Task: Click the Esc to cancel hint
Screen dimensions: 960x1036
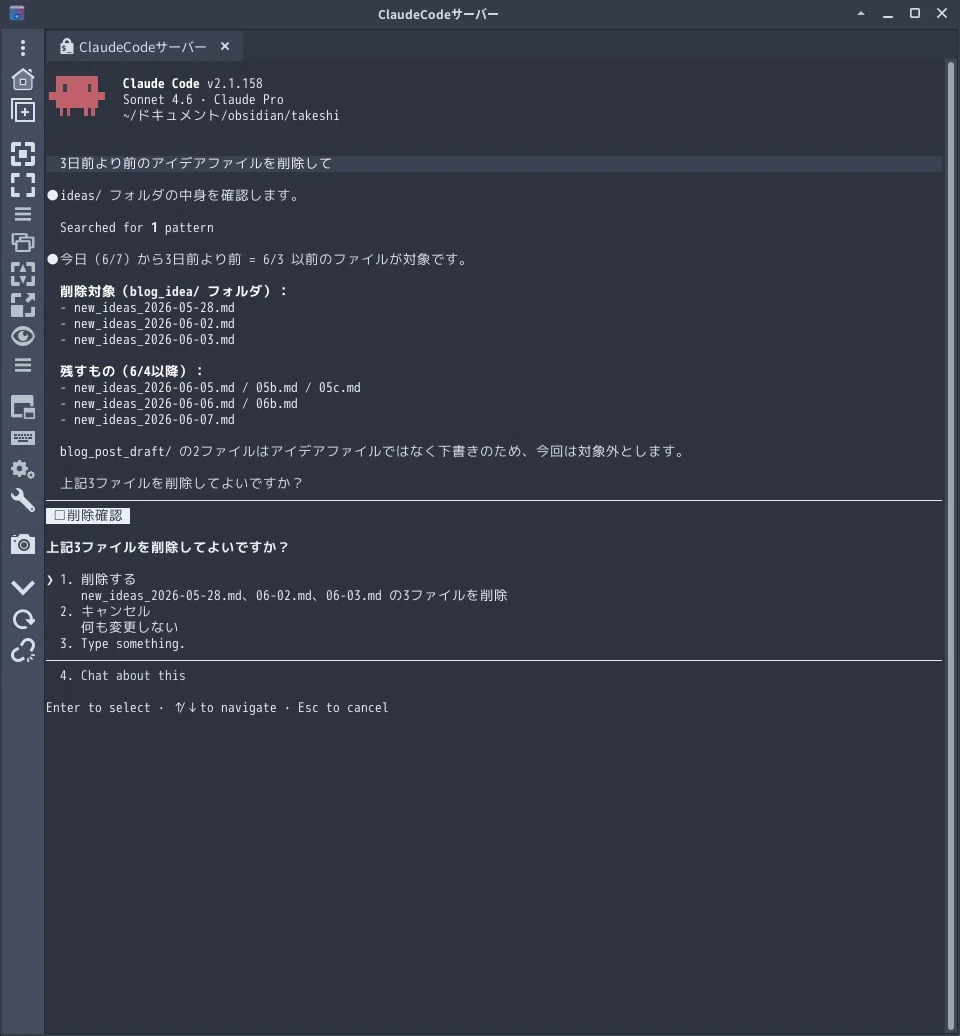Action: click(343, 708)
